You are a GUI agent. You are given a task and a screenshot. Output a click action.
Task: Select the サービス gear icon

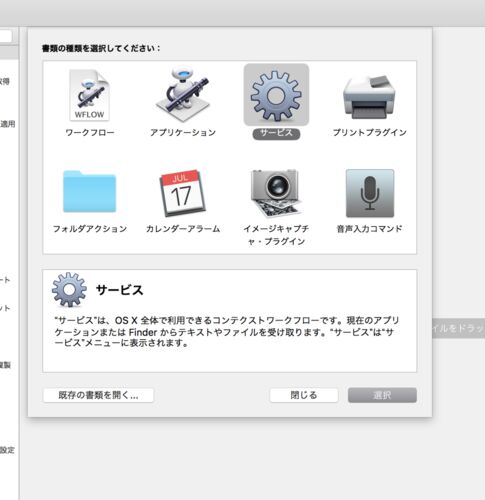pos(276,95)
